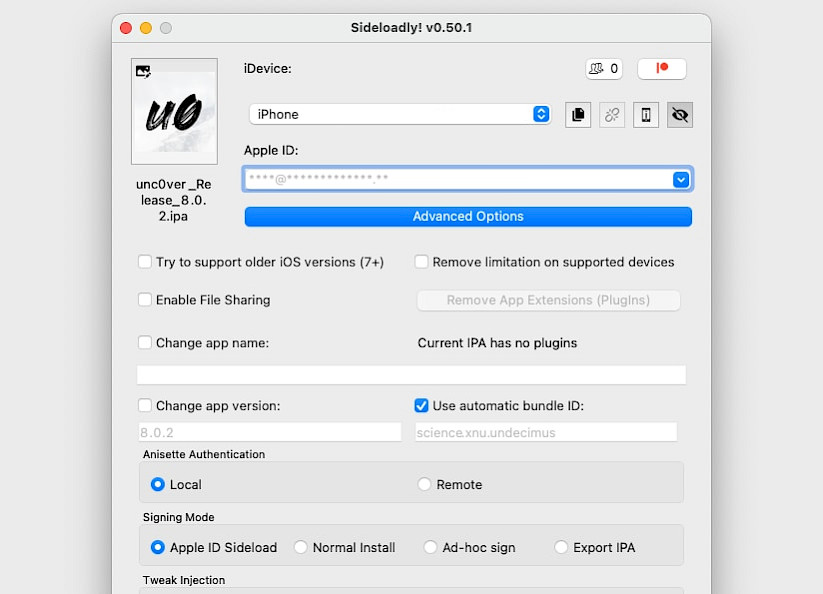
Task: Check Remove limitation on supported devices
Action: point(421,261)
